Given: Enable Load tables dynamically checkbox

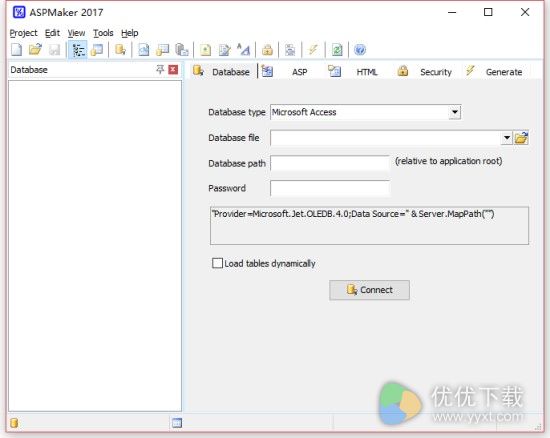Looking at the screenshot, I should (x=217, y=263).
